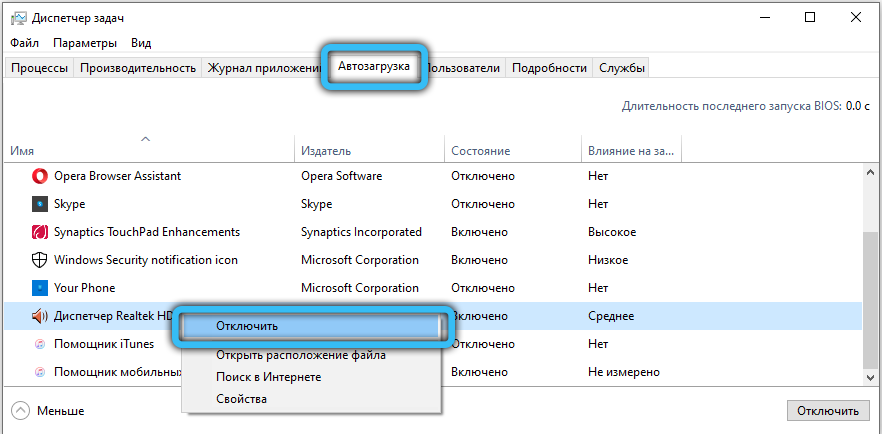Switch to the Производительность tab
882x434 pixels.
(x=137, y=68)
